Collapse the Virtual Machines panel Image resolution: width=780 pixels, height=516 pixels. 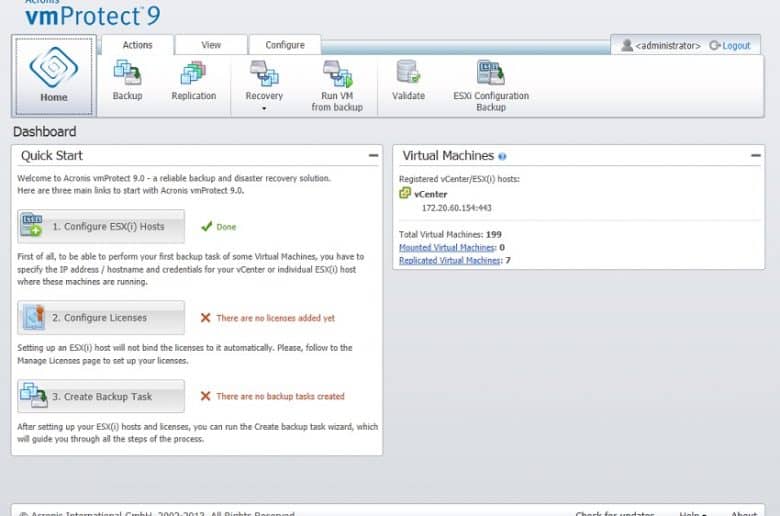tap(755, 156)
